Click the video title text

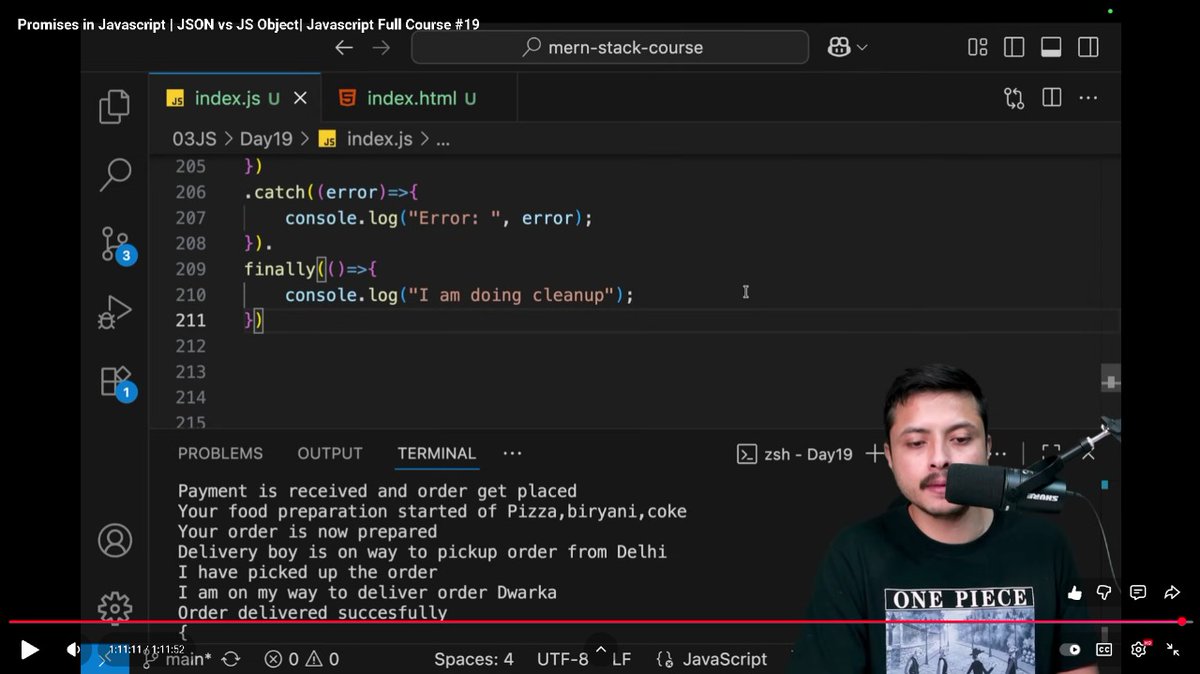click(248, 24)
